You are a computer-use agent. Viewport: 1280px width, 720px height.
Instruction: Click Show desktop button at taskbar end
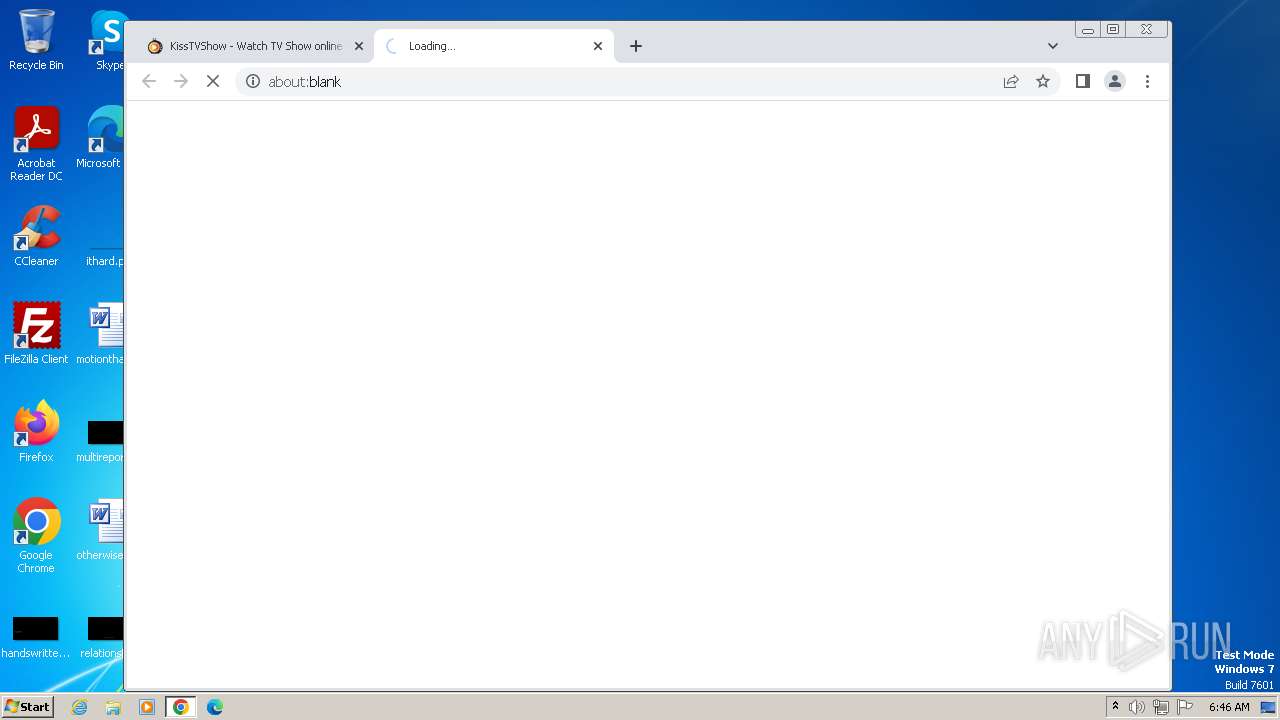(1268, 707)
